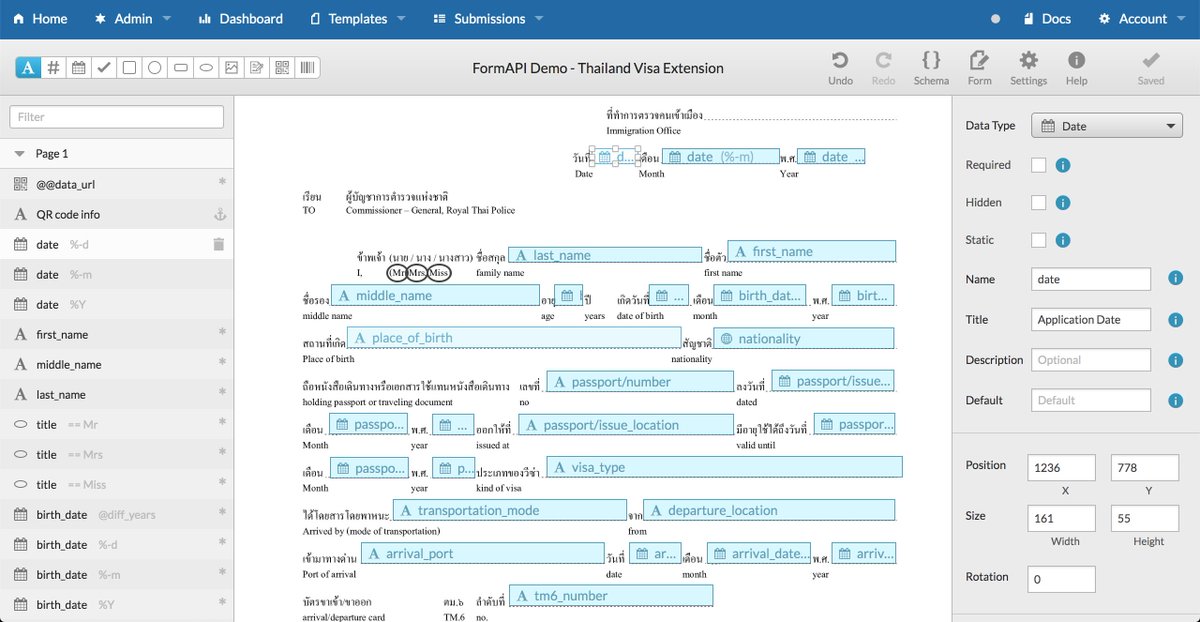Enable the Static checkbox
This screenshot has height=622, width=1200.
pos(1039,240)
